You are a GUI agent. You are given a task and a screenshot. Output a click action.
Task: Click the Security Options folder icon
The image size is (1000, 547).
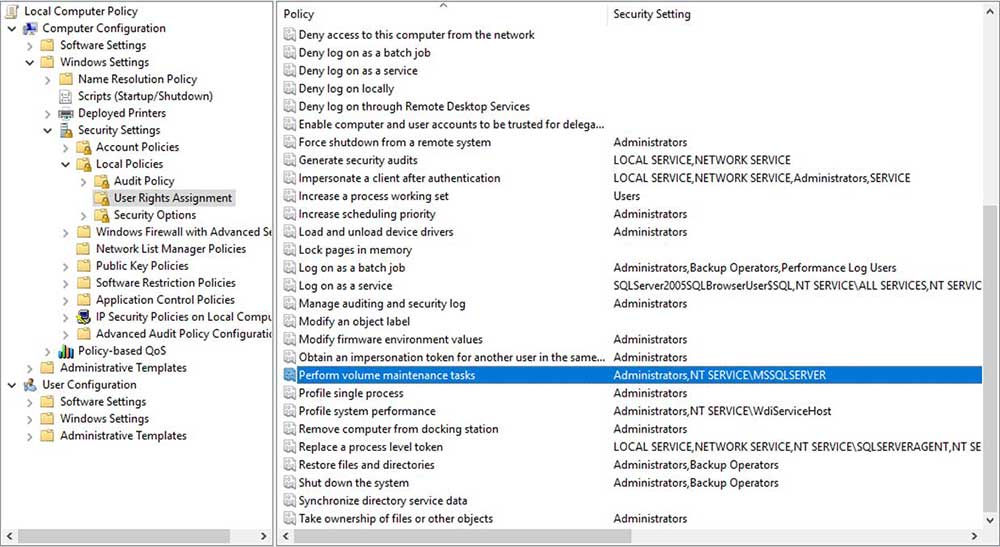pos(101,215)
